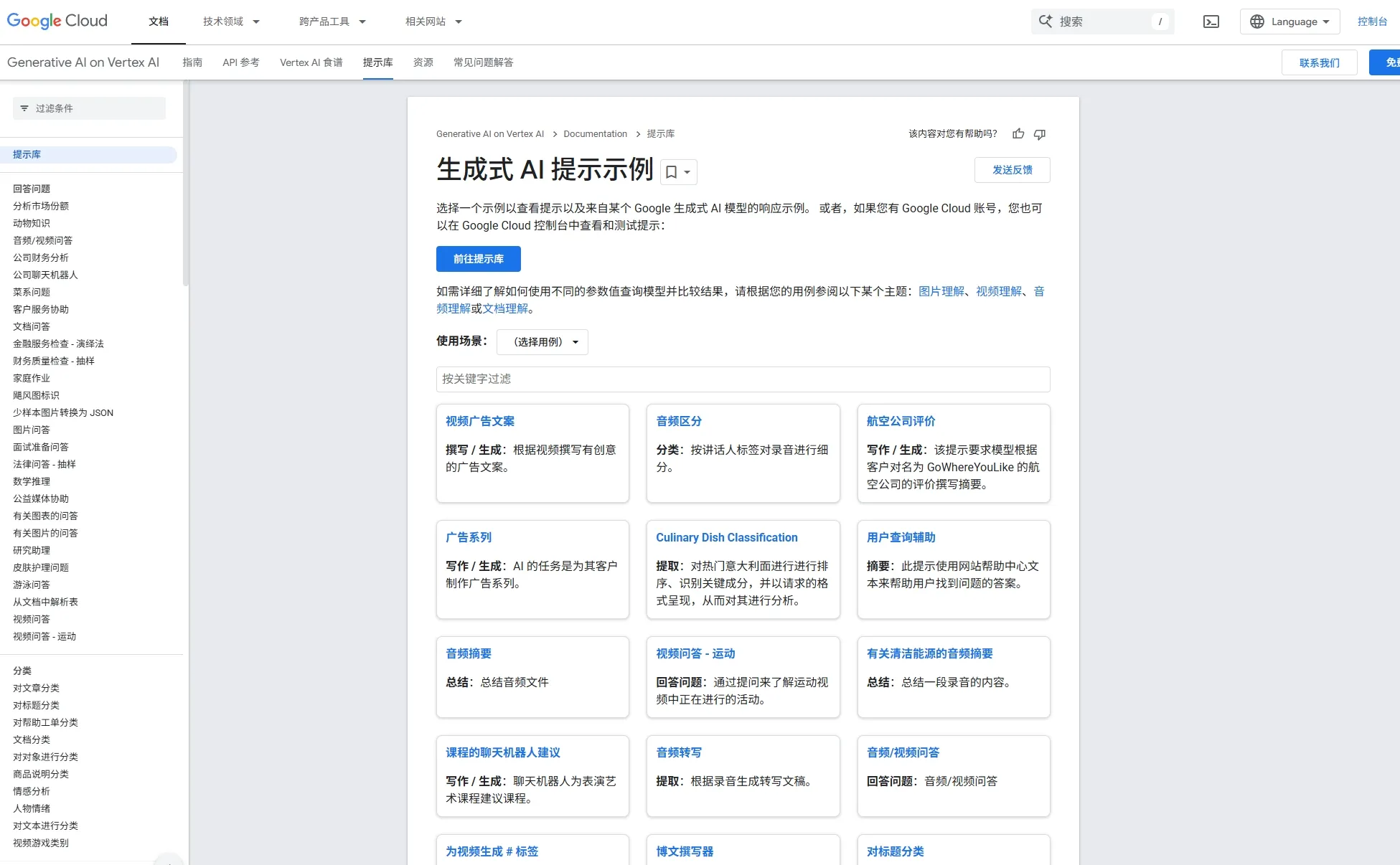Click the 按关键字过滤 input field

click(743, 379)
